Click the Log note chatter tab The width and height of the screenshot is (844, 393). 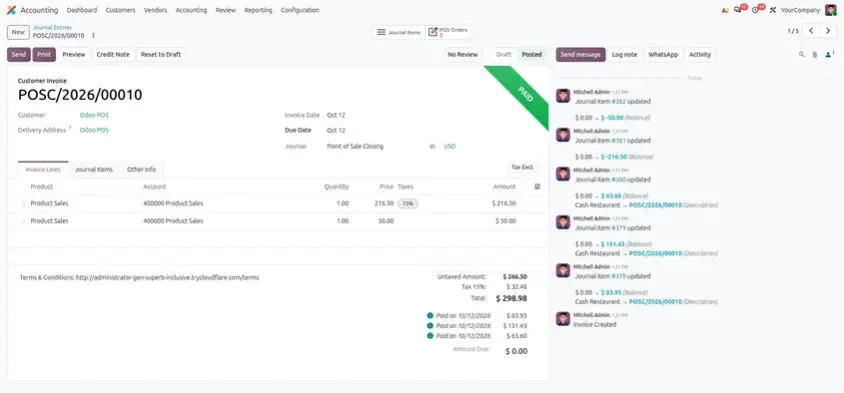click(x=624, y=54)
